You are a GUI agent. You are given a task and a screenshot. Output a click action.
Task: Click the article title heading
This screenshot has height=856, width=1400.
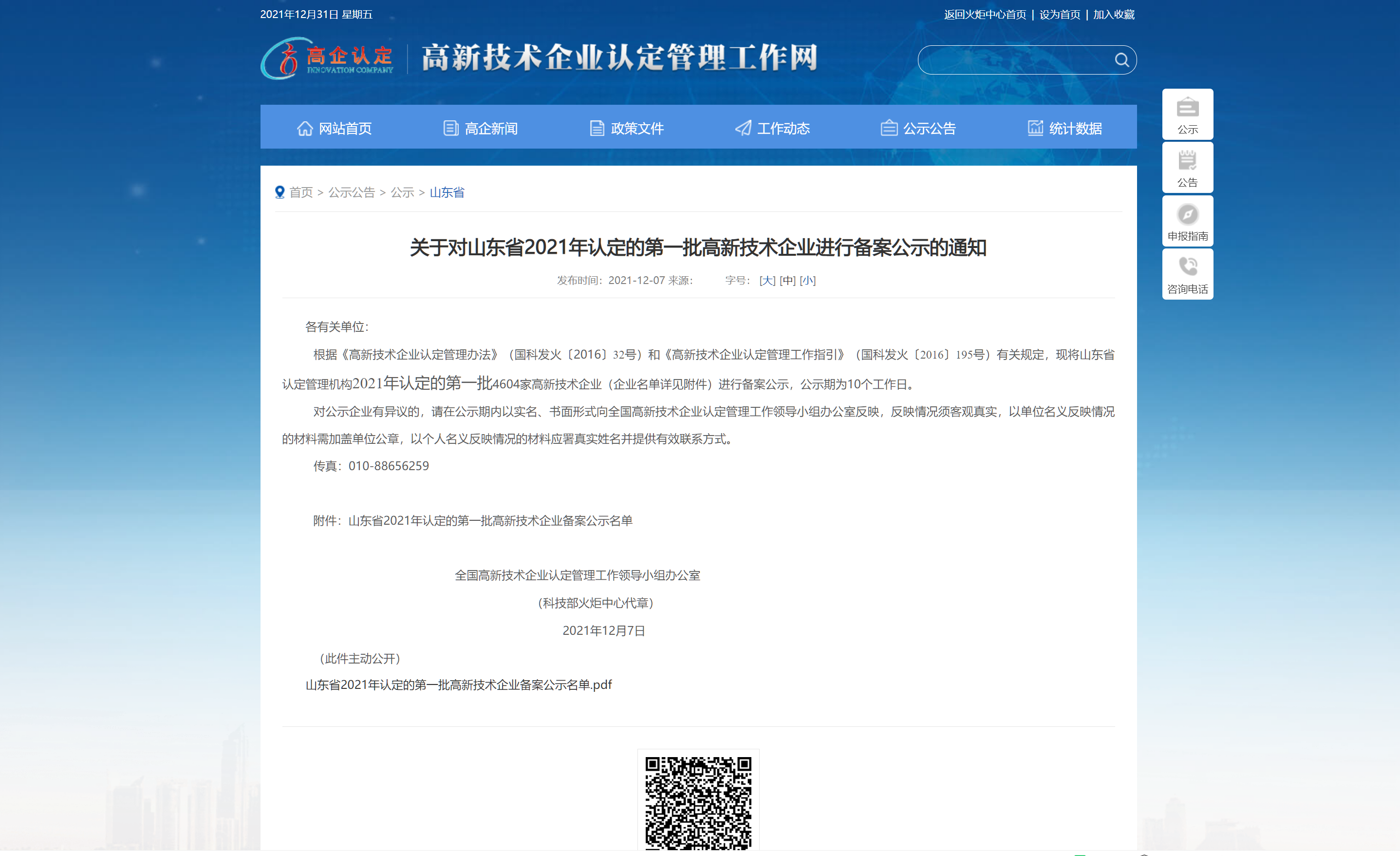698,248
